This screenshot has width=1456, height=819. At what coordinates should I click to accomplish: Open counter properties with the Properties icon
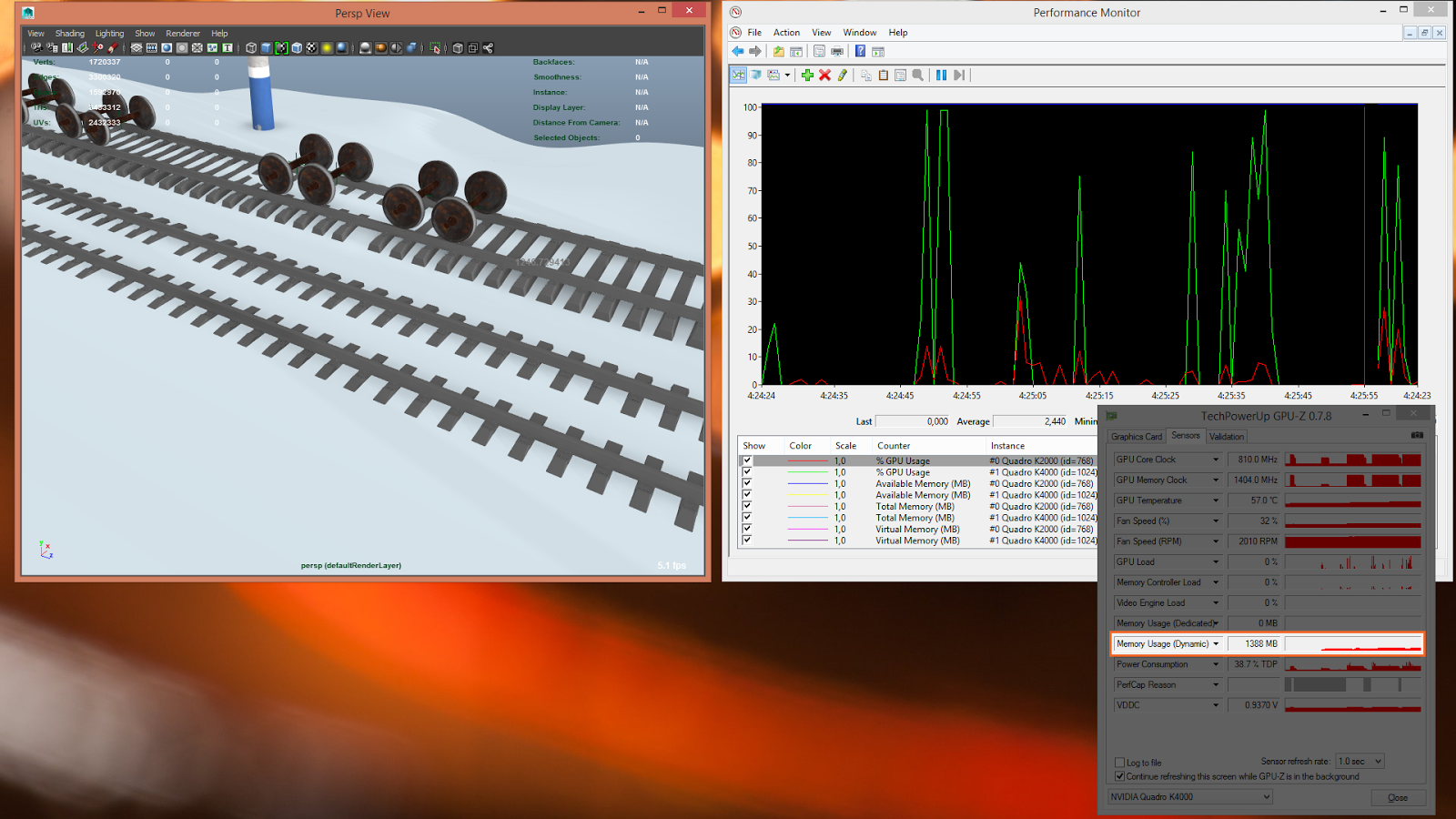click(900, 75)
